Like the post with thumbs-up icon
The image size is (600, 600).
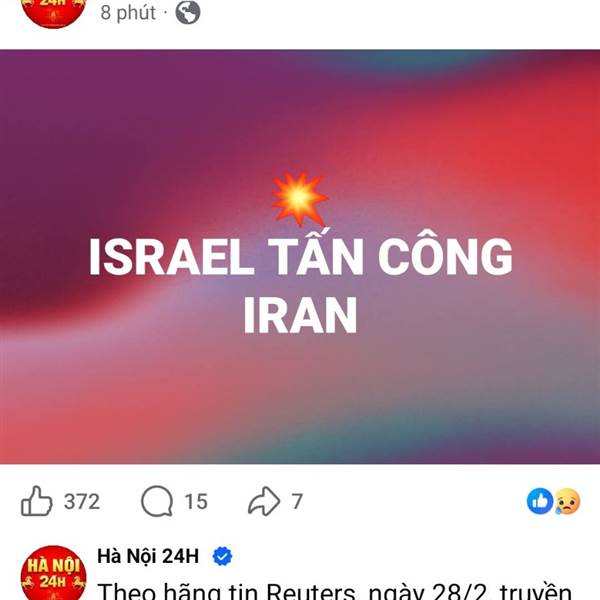tap(36, 501)
